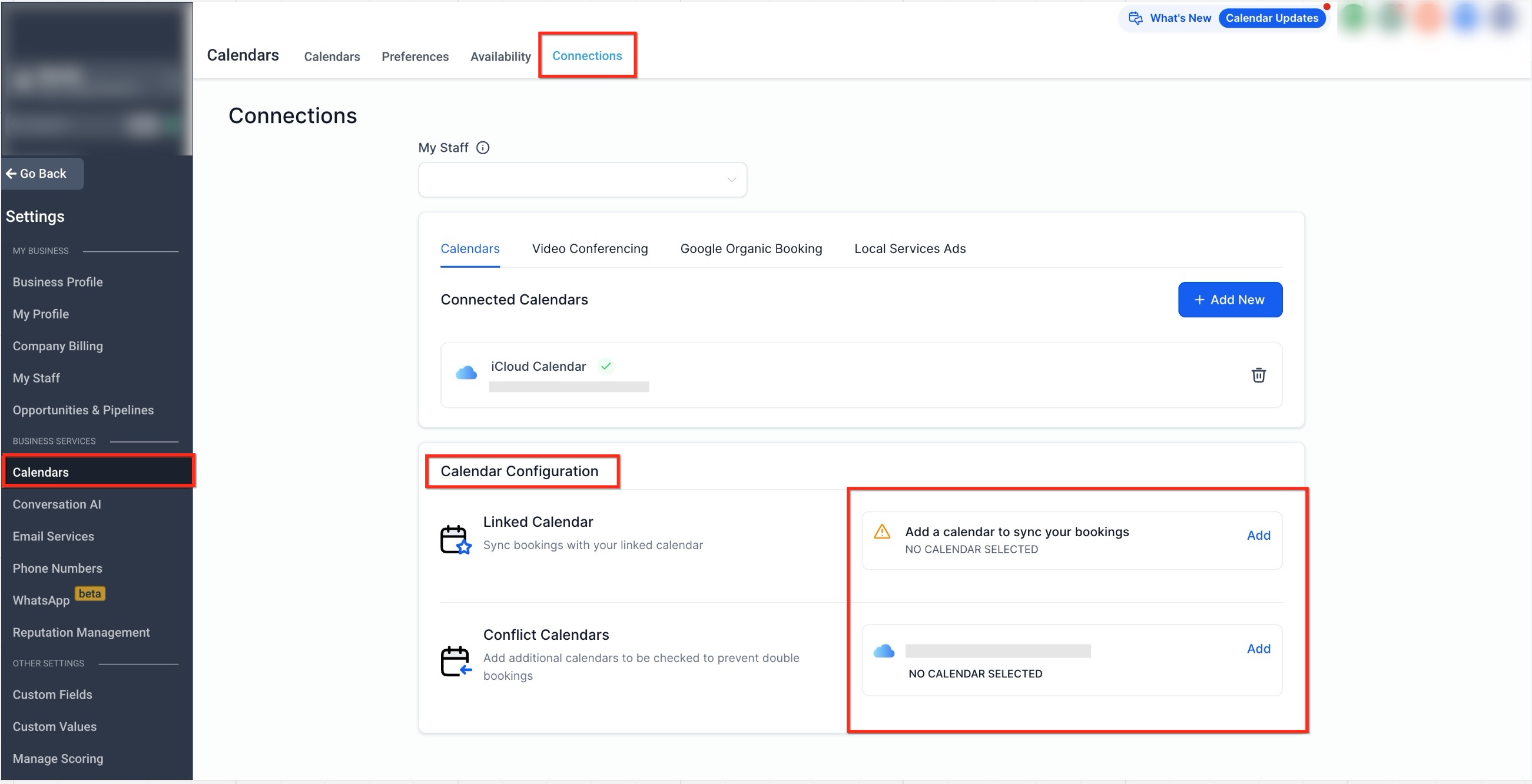Click the iCloud icon in Conflict Calendars row
The image size is (1532, 784).
884,651
